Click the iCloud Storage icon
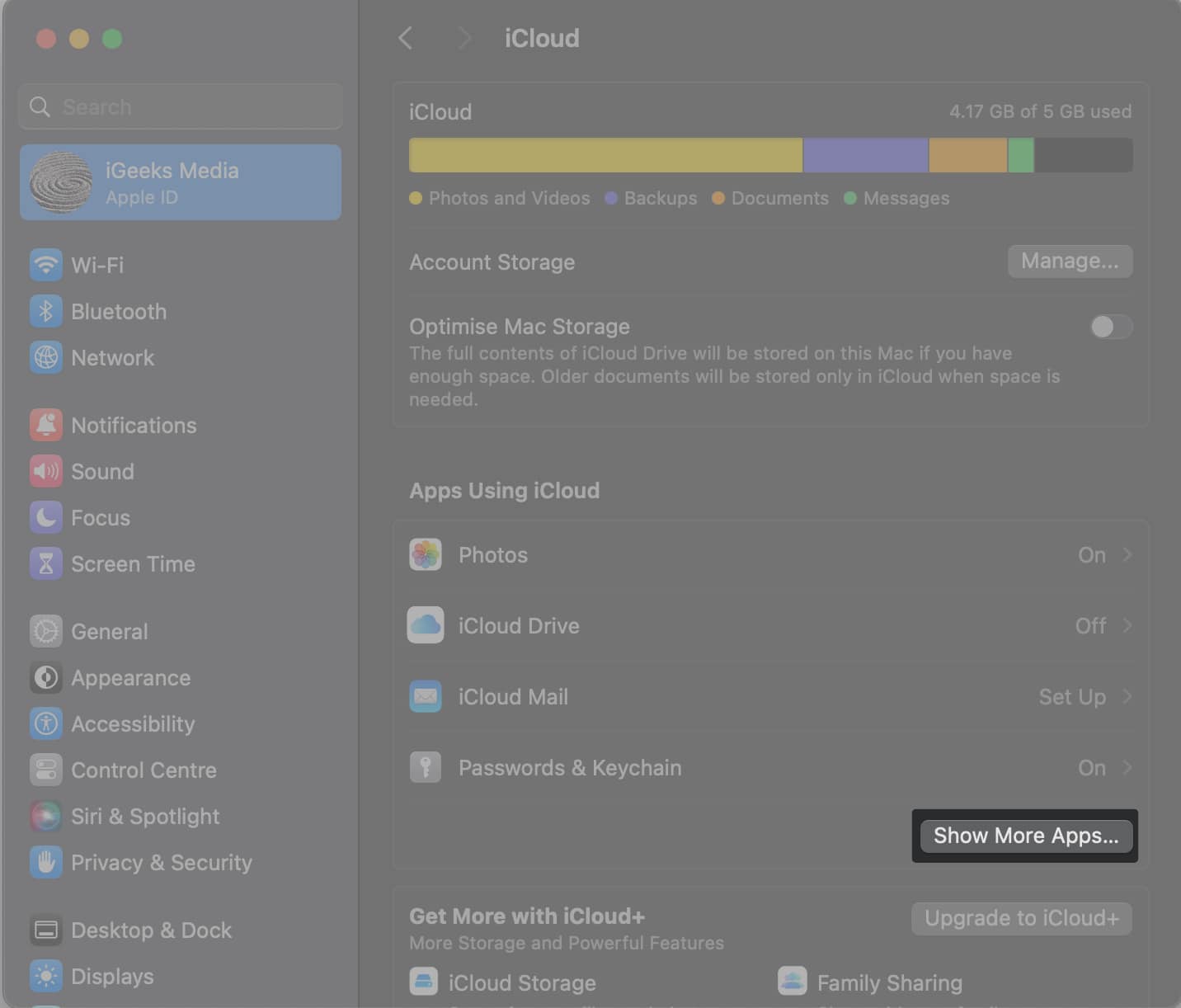This screenshot has width=1181, height=1008. point(424,982)
